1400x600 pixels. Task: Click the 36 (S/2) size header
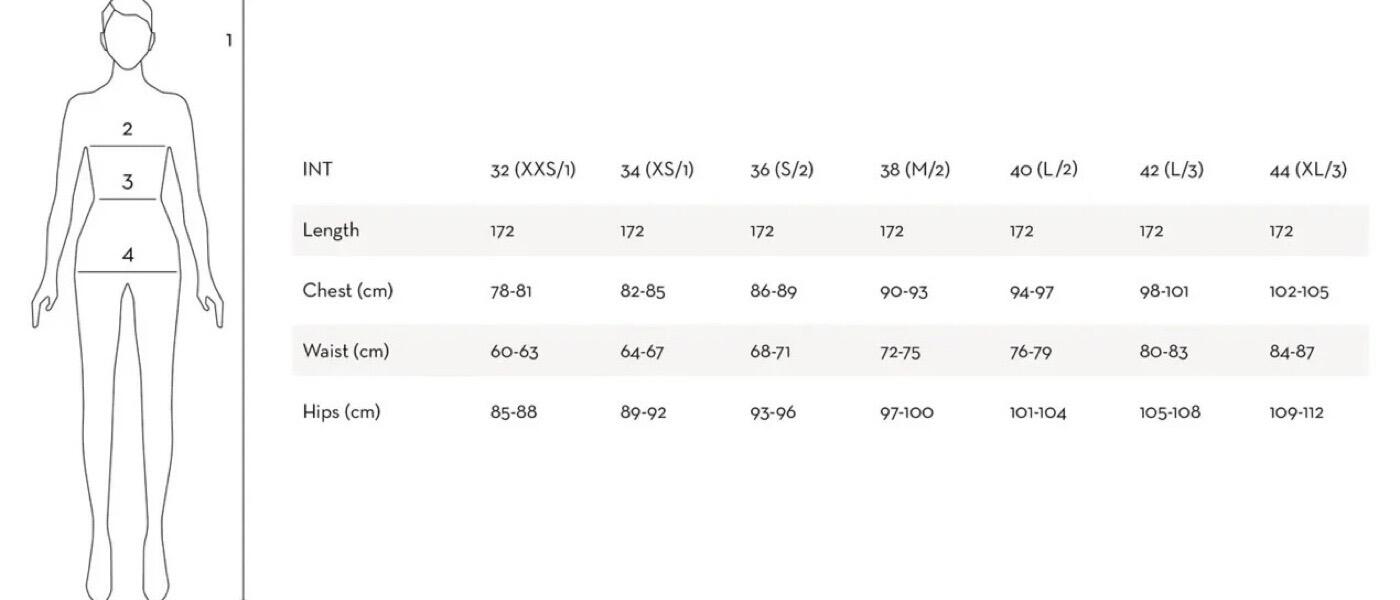(782, 170)
